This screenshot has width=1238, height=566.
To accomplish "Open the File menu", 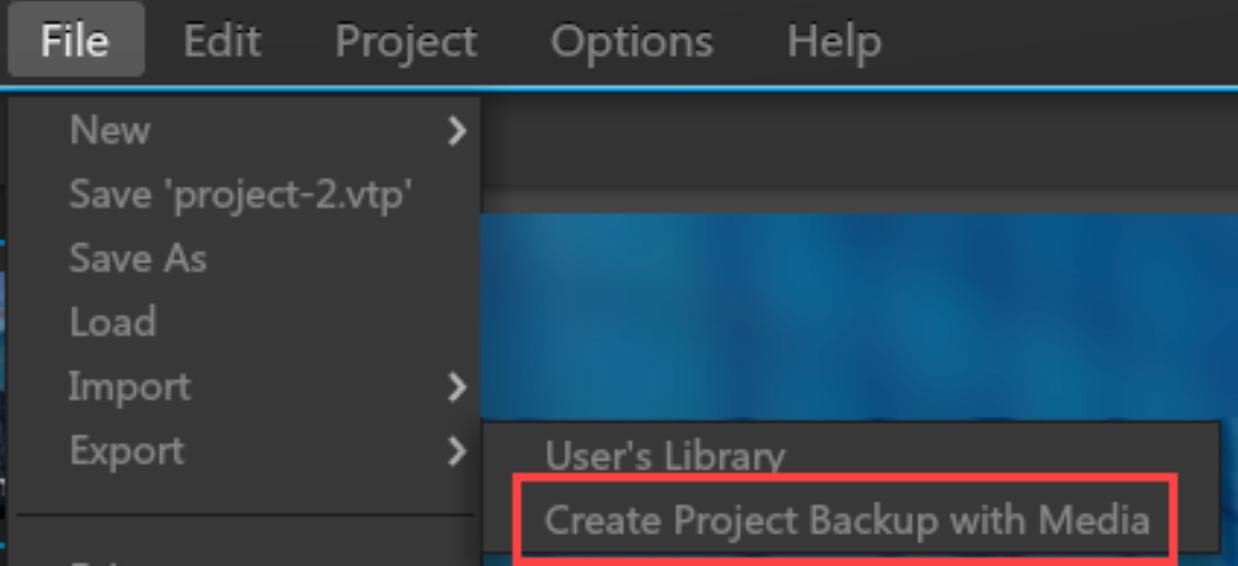I will pos(75,41).
